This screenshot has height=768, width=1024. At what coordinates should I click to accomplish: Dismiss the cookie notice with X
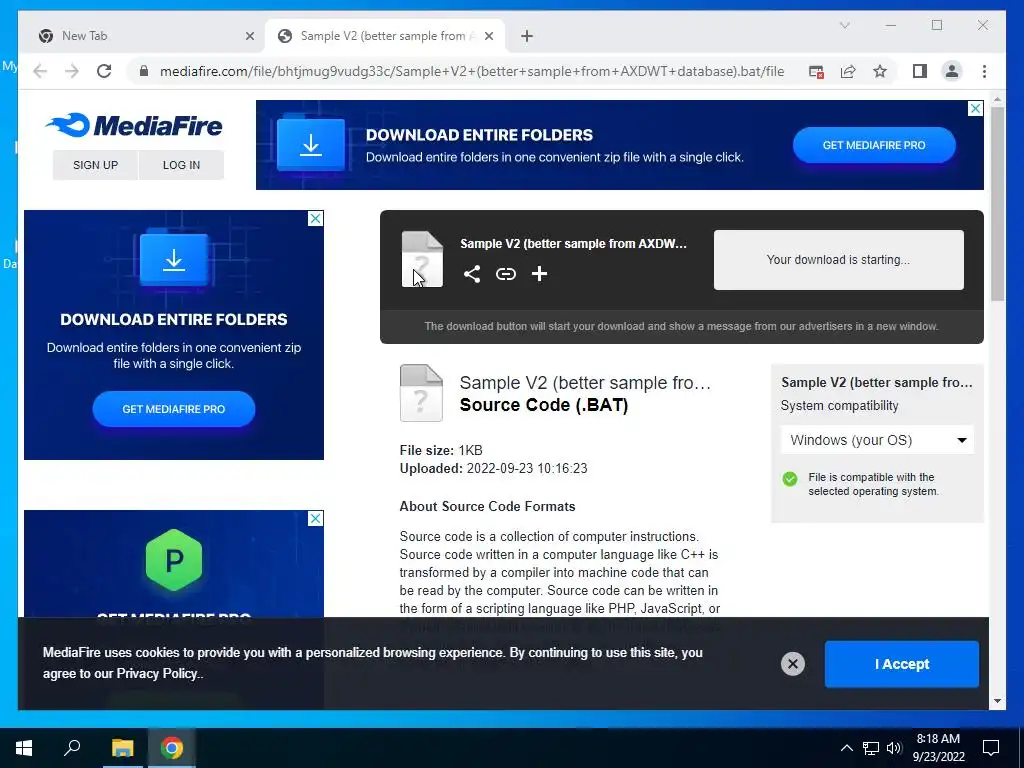coord(792,664)
